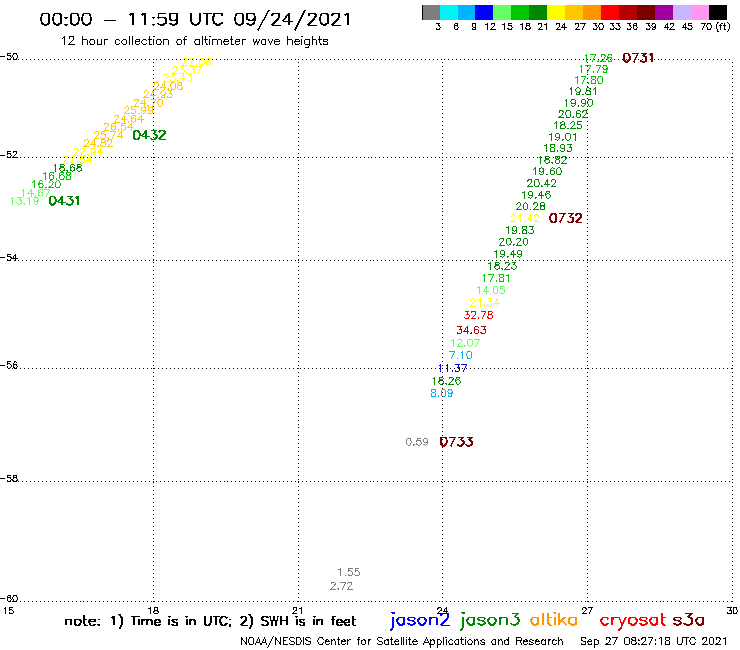
Task: Select the jason3 satellite legend label
Action: [490, 621]
